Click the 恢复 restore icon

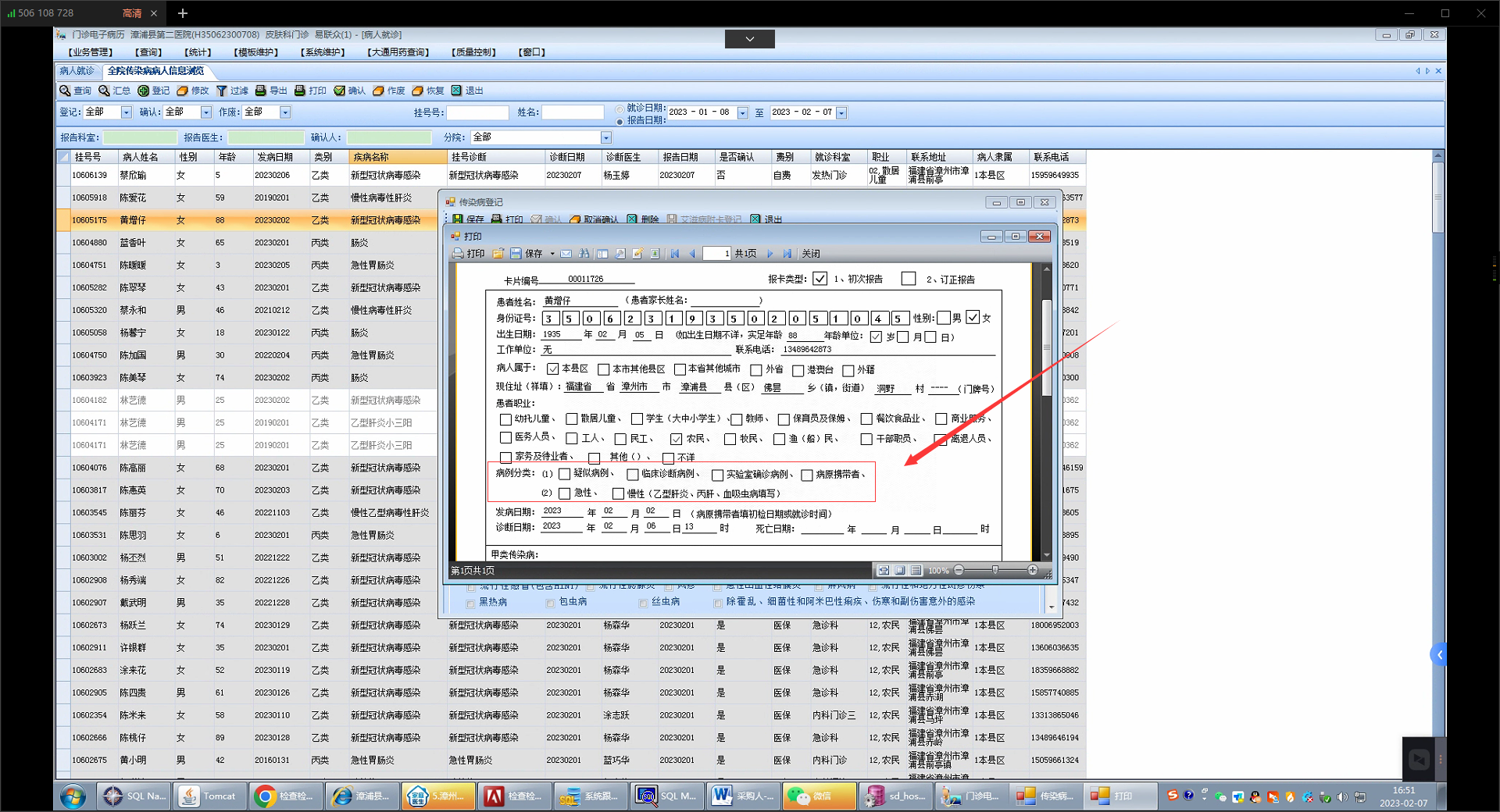(x=418, y=91)
